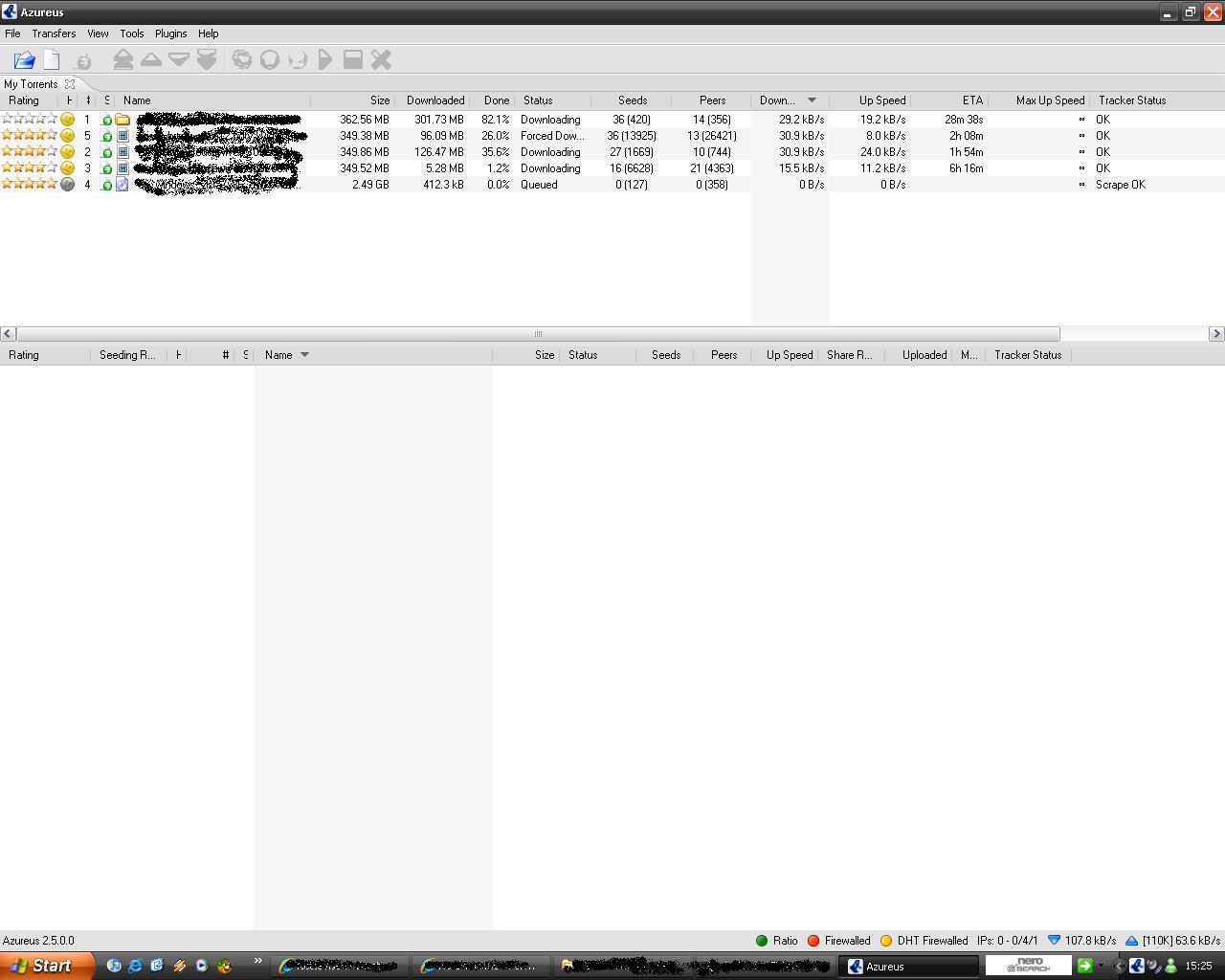
Task: Switch to Azureus taskbar button
Action: click(909, 966)
